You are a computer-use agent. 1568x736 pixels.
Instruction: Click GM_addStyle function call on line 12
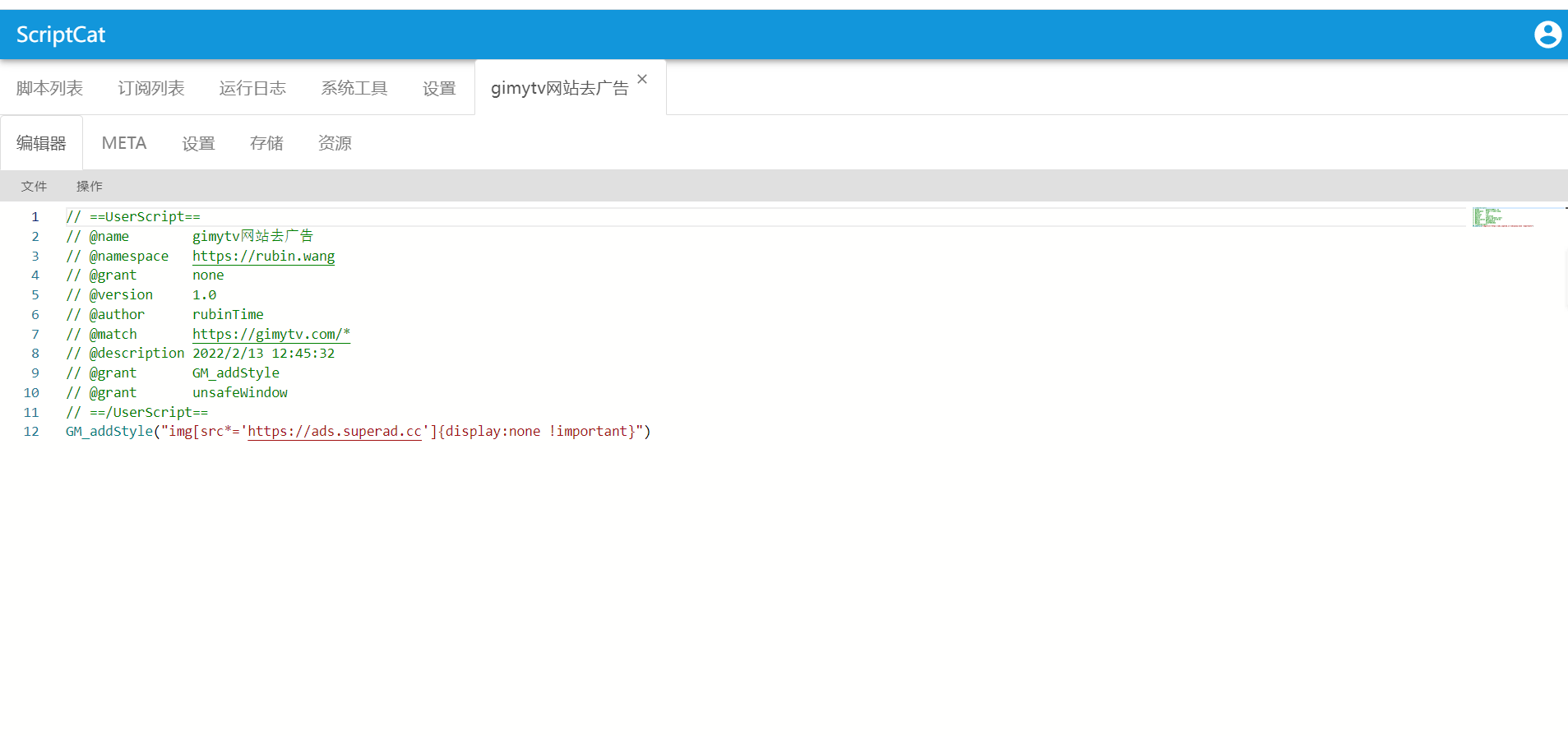pos(109,432)
